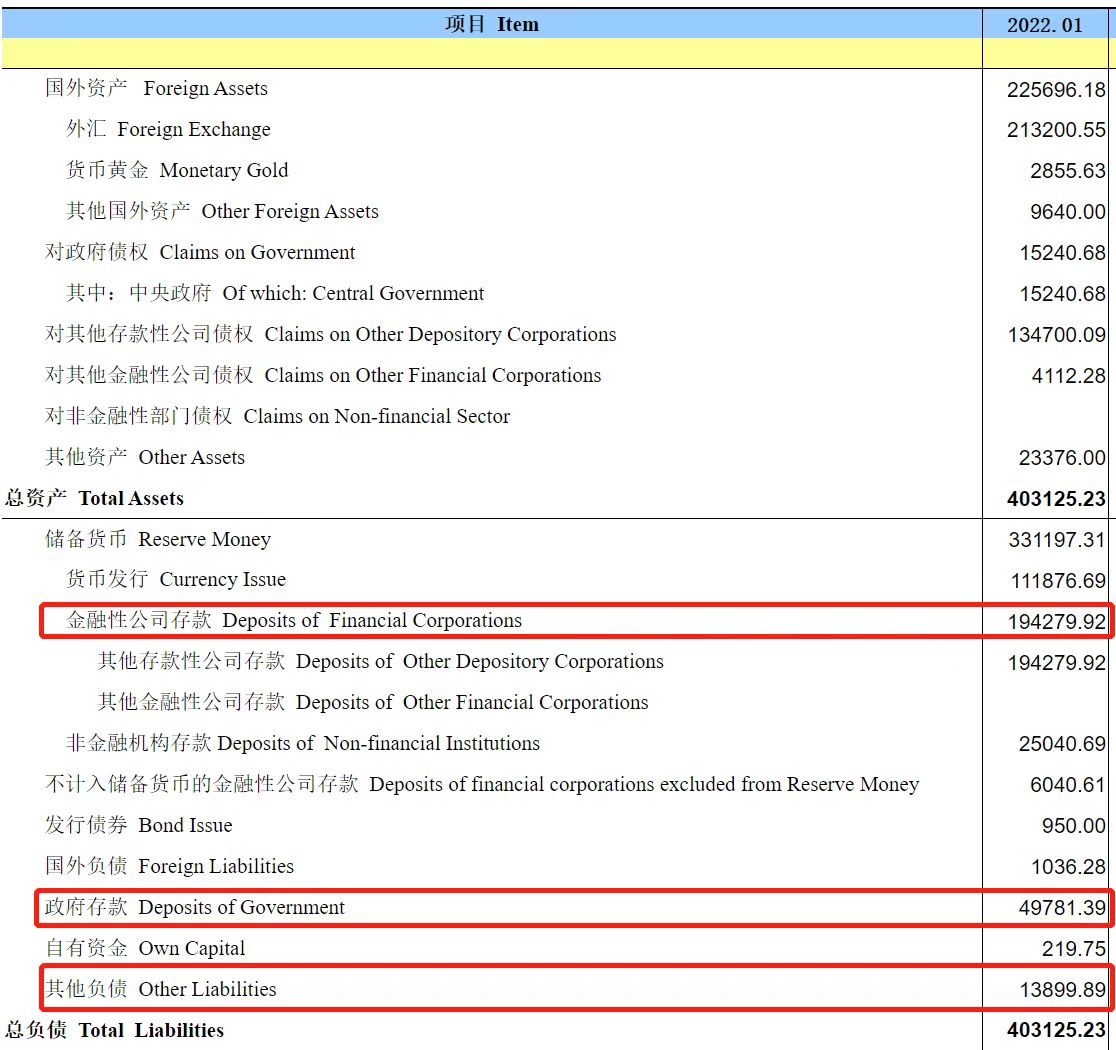
Task: Select the value 25040.69
Action: 1062,744
